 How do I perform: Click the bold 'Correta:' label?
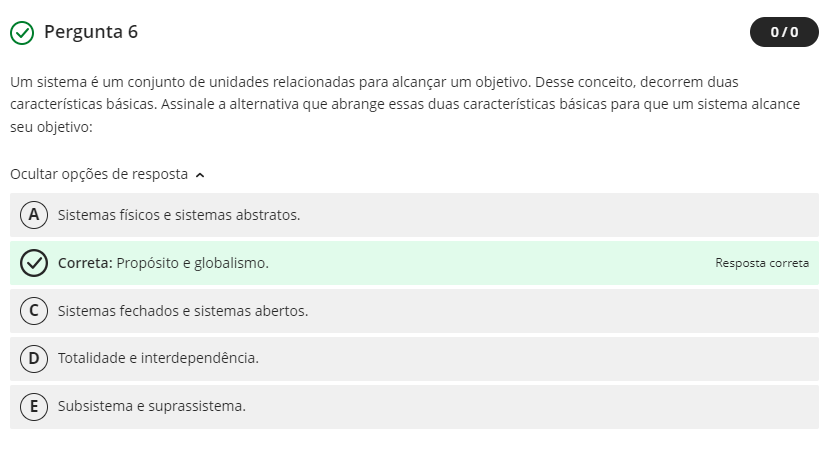coord(85,263)
